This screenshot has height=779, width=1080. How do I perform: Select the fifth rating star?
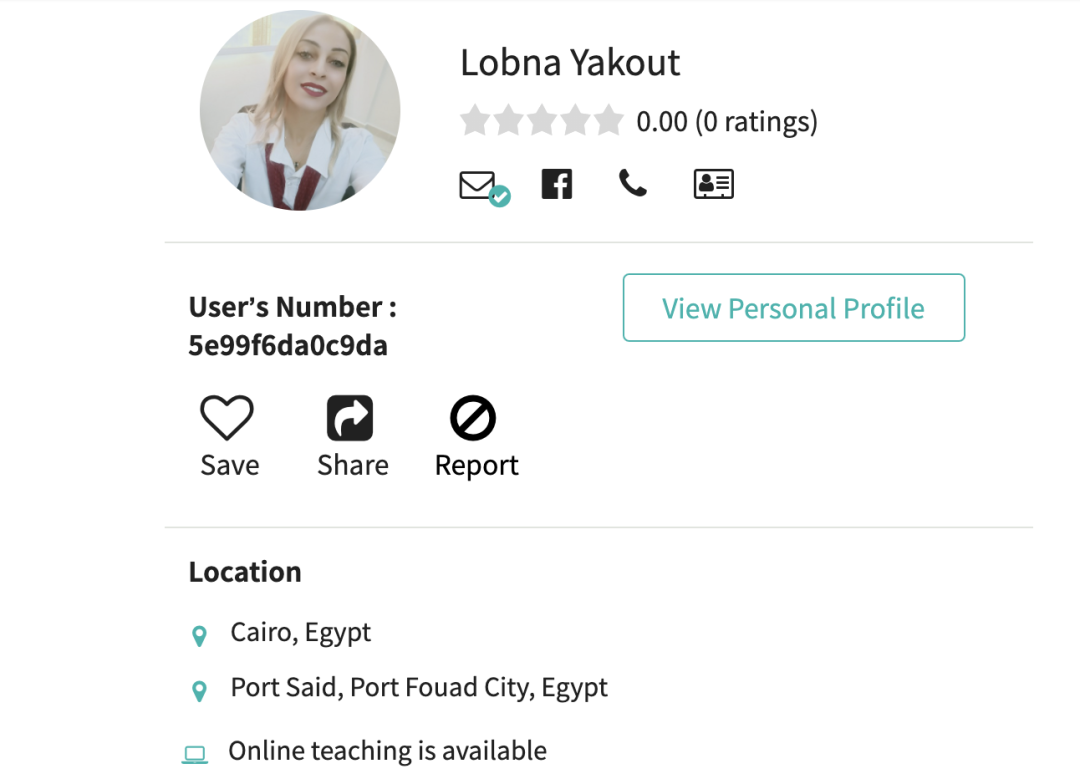tap(608, 122)
